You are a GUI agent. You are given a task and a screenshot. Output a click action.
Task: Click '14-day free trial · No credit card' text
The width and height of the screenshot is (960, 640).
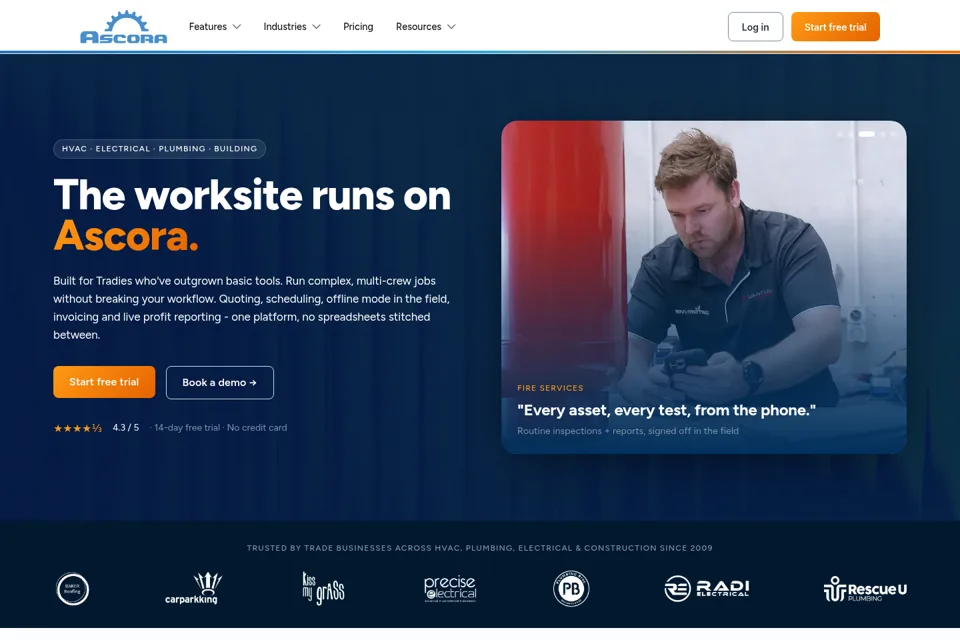coord(220,427)
